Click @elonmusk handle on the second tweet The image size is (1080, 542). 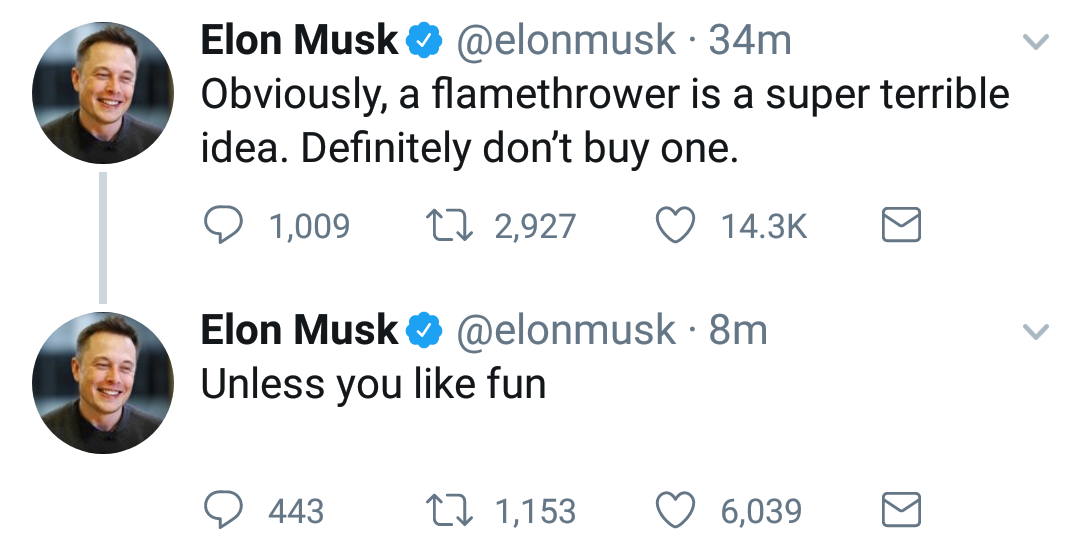coord(566,330)
